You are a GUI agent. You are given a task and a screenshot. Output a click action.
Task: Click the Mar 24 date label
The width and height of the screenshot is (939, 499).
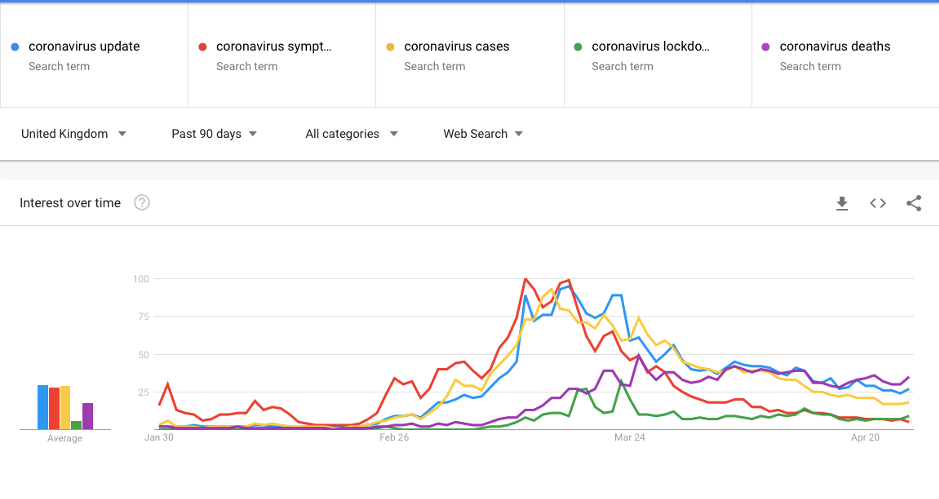(x=629, y=438)
